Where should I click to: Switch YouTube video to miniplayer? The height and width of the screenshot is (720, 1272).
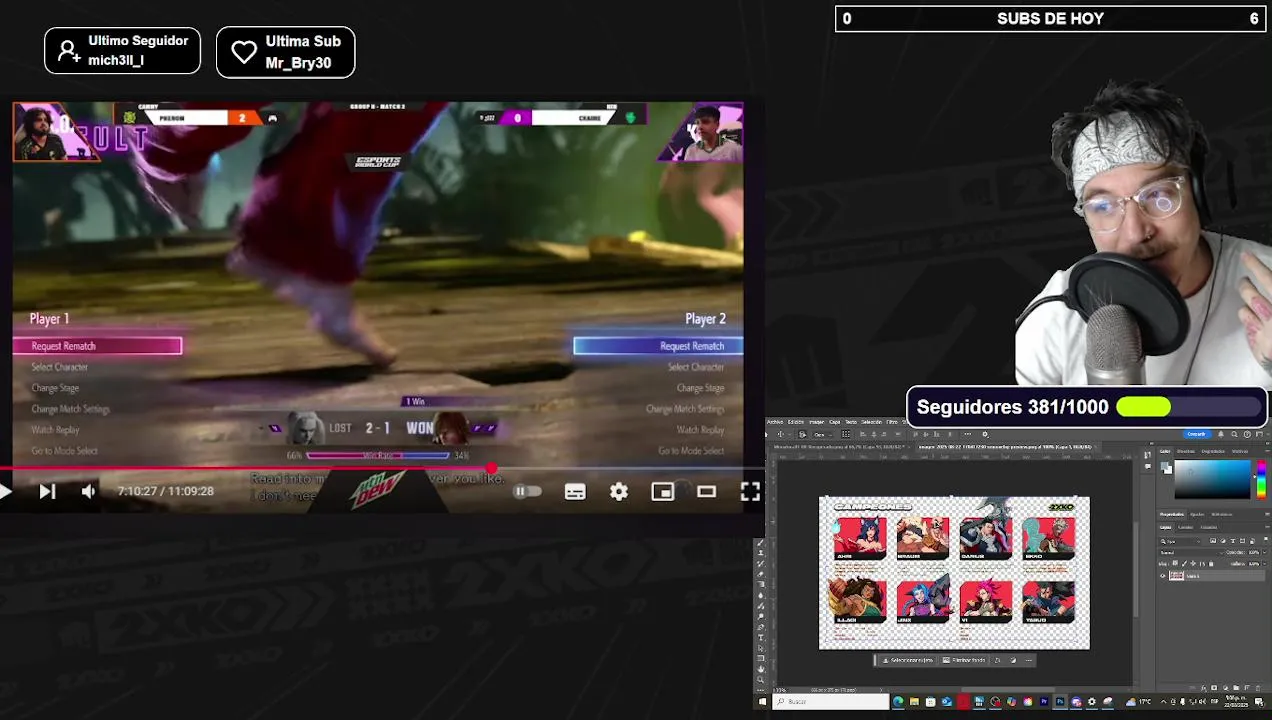[x=663, y=491]
